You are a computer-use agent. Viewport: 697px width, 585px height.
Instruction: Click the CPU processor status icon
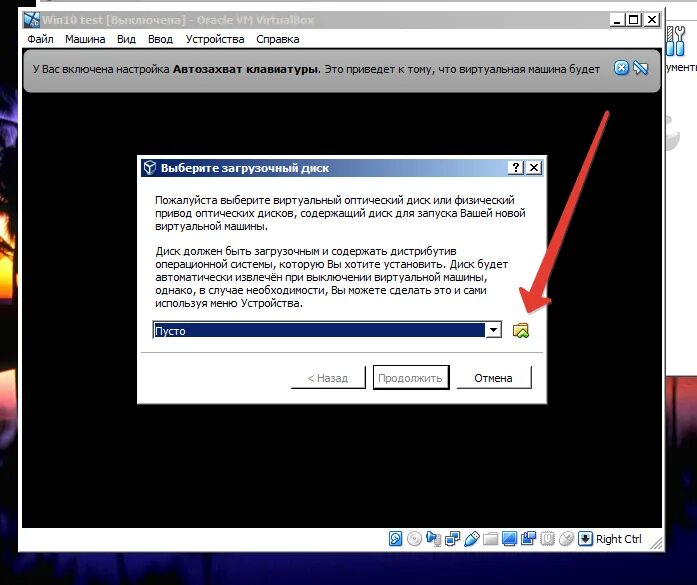click(x=547, y=539)
